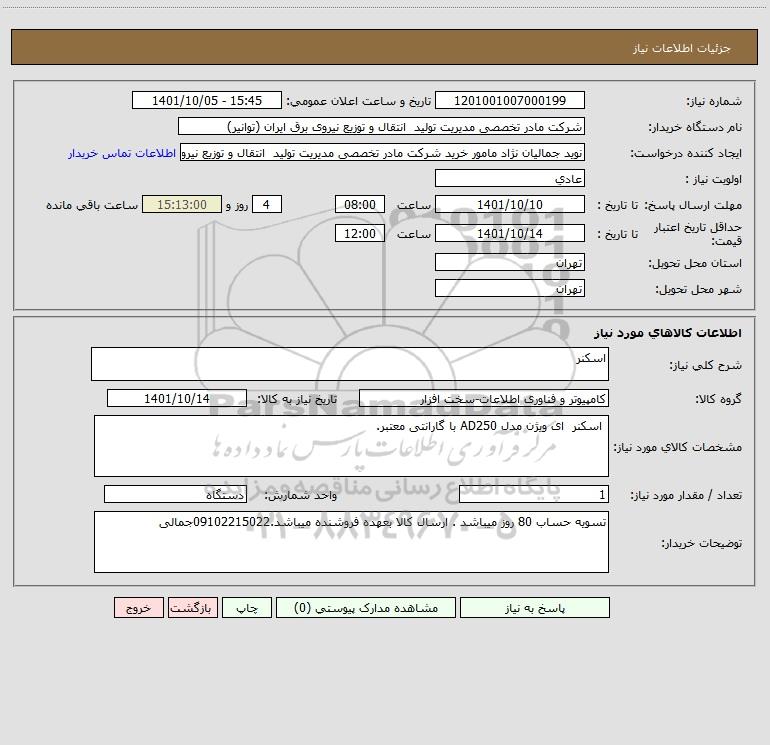Image resolution: width=770 pixels, height=745 pixels.
Task: Click the شهر محل تحویل field تهران
Action: 510,288
